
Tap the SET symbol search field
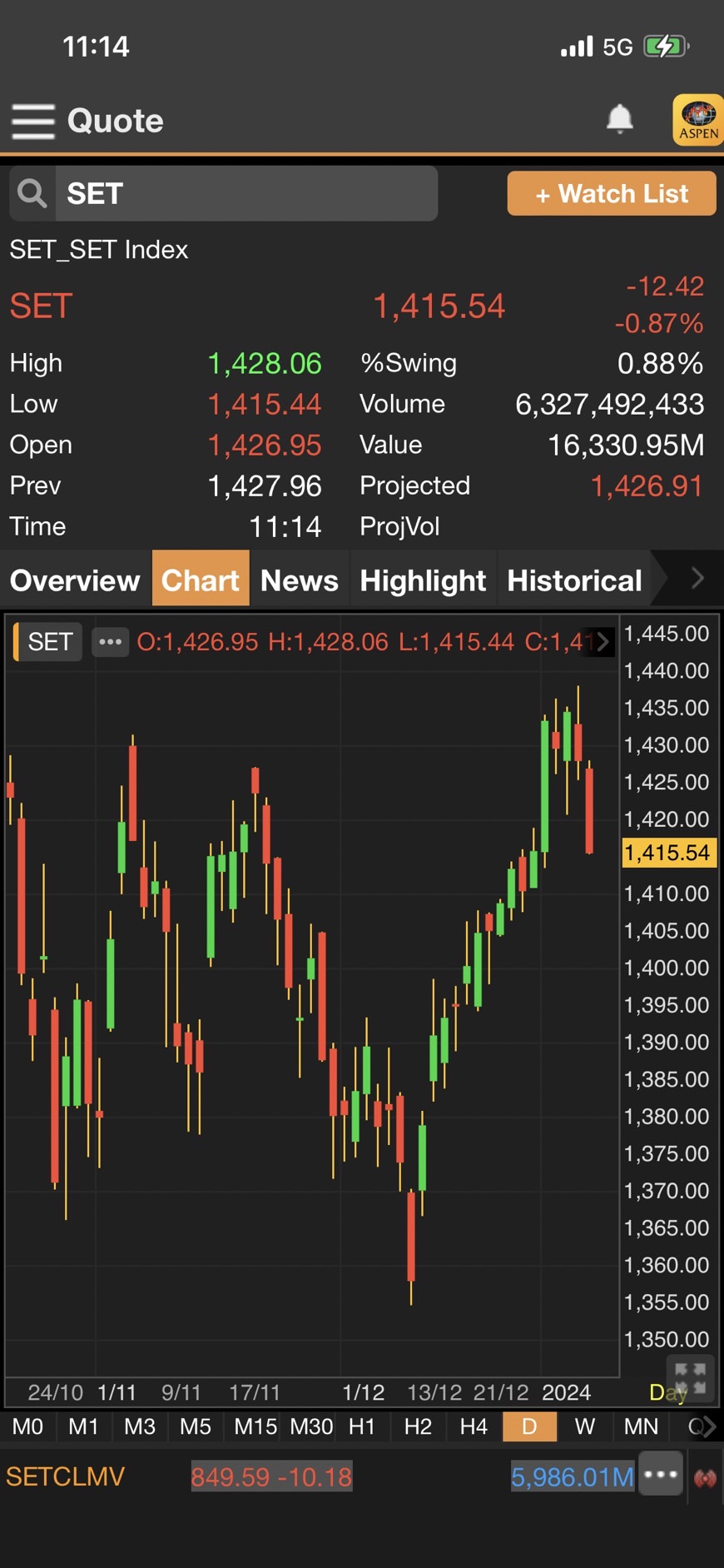[245, 193]
